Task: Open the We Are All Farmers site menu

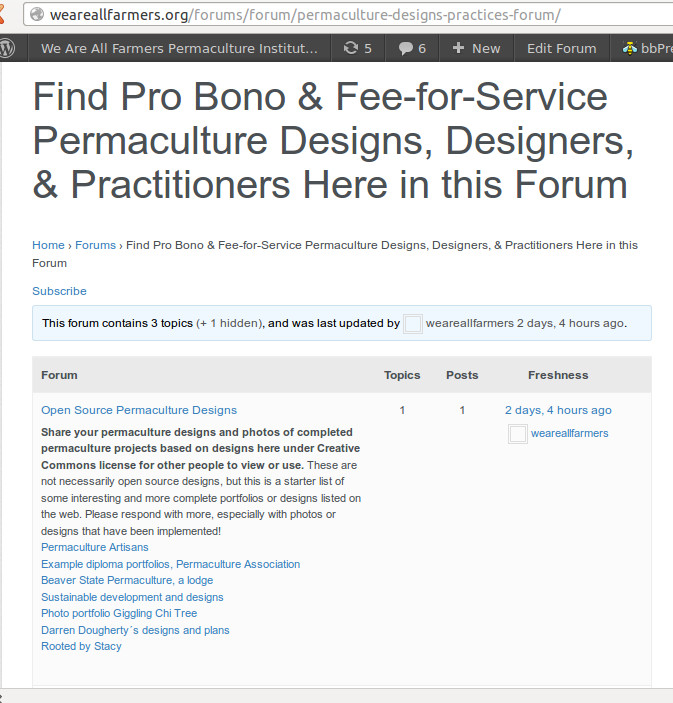Action: tap(179, 48)
